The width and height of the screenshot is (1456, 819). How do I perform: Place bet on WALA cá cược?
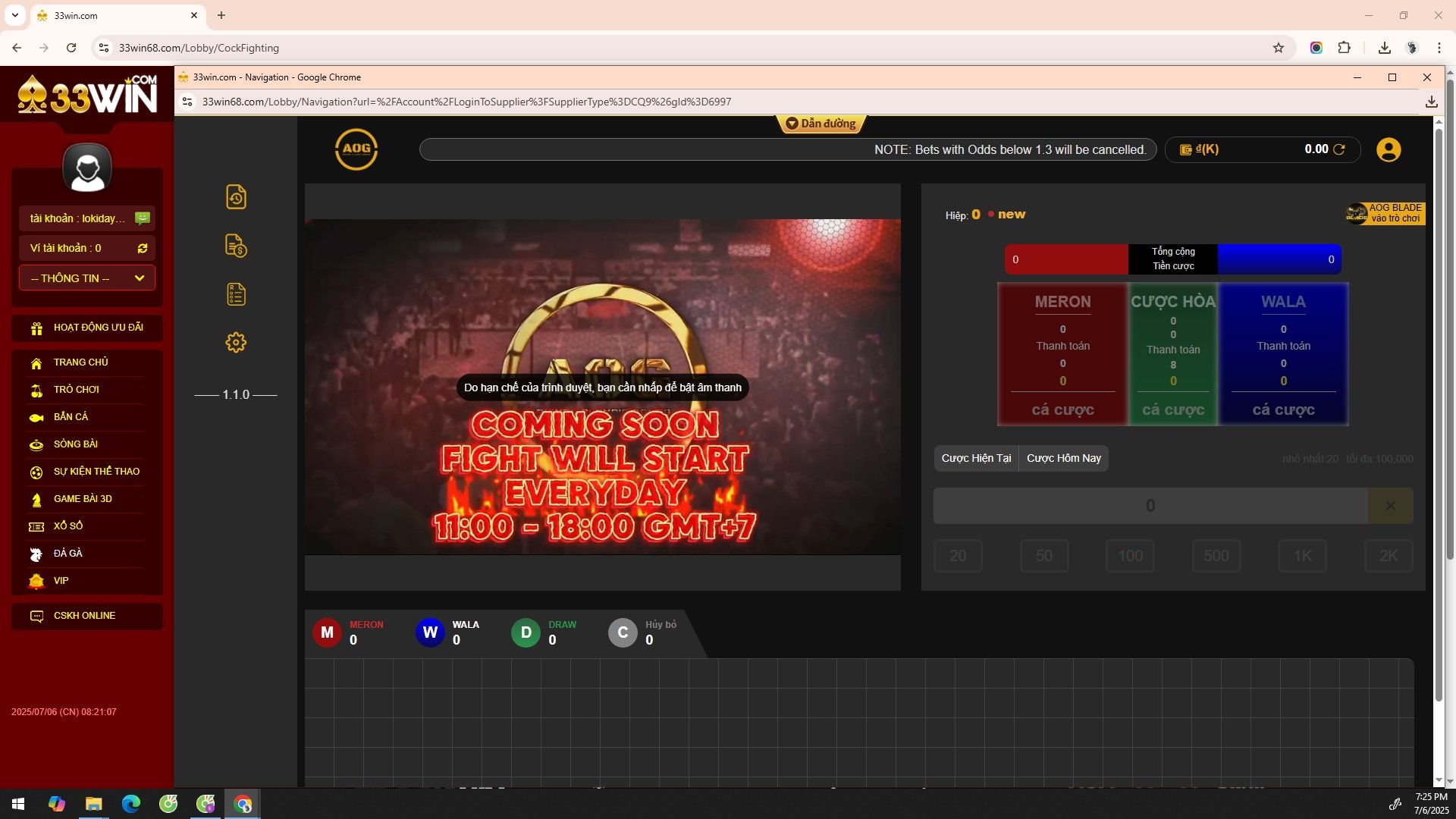1283,410
